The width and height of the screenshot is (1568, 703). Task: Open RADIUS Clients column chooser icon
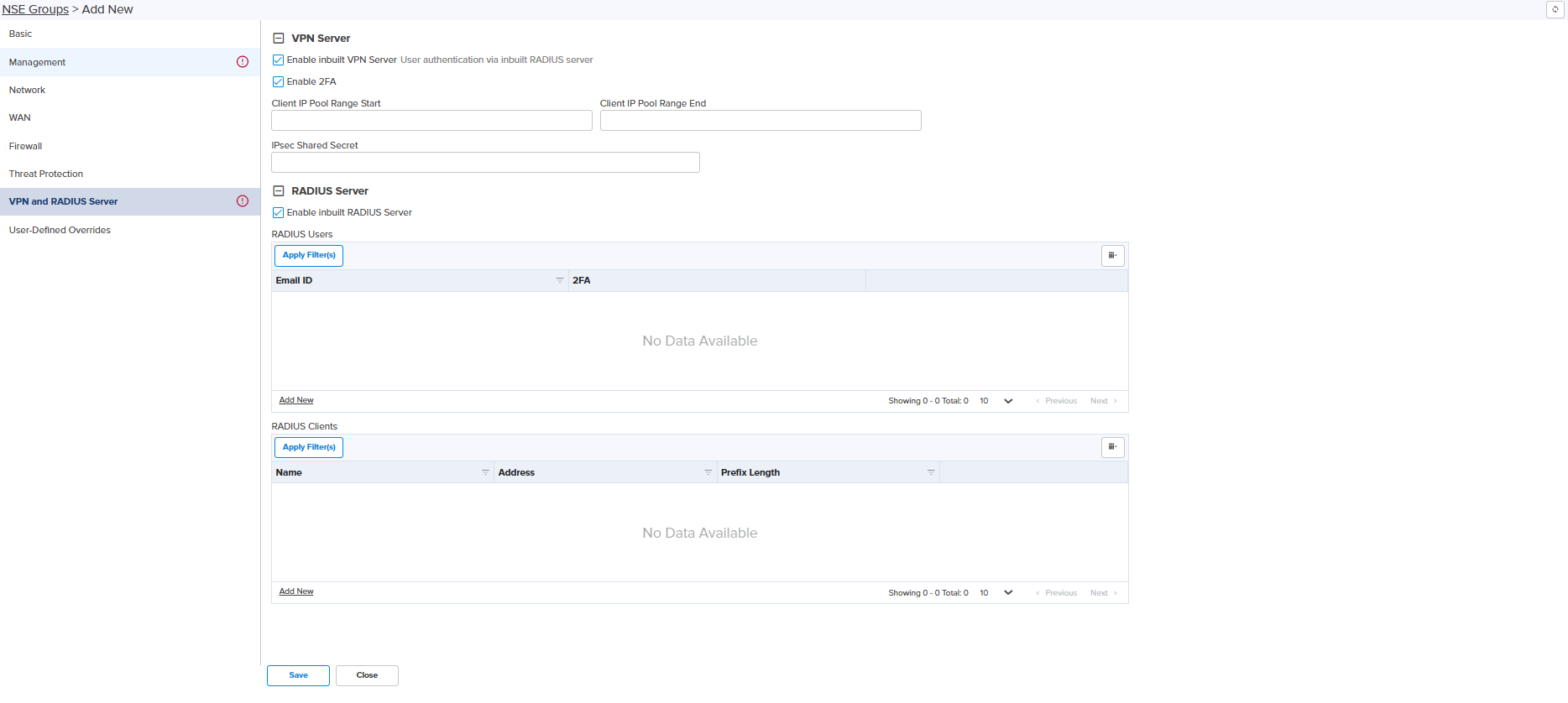(1112, 447)
